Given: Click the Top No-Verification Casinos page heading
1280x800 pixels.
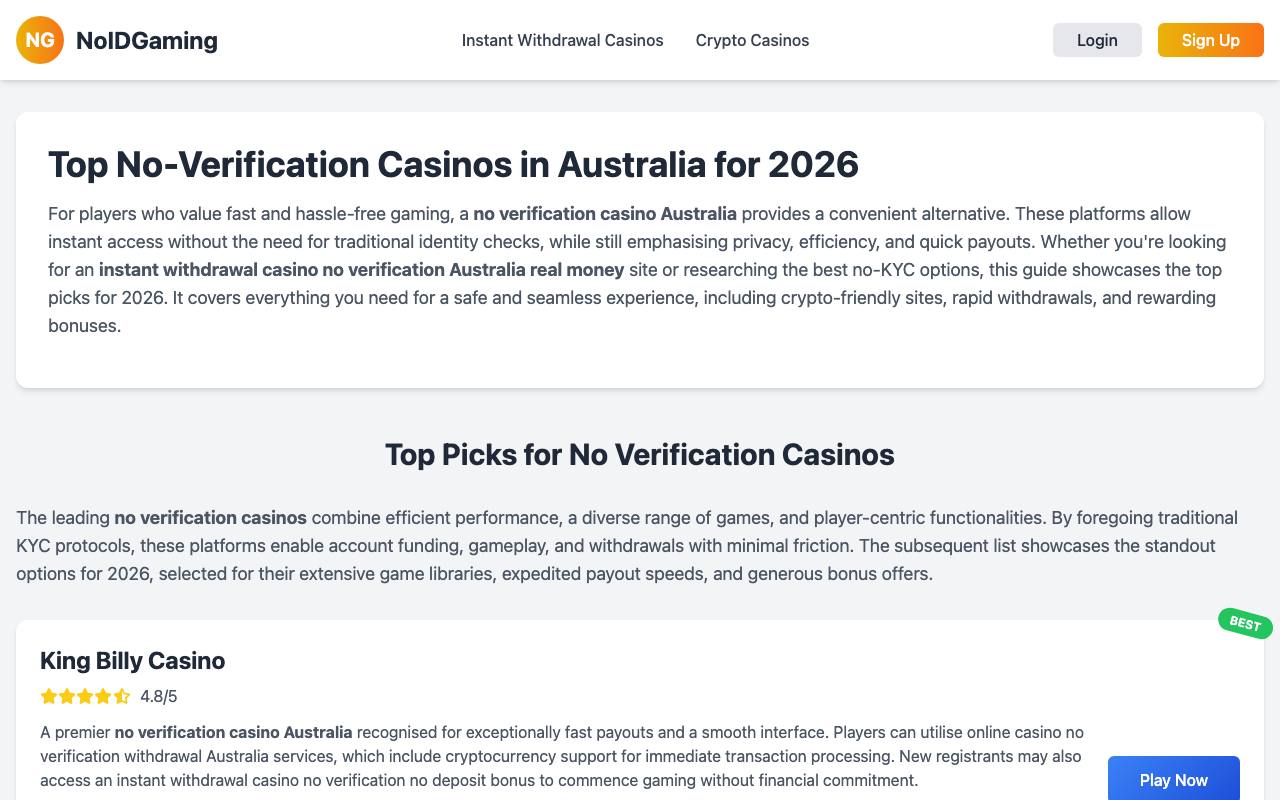Looking at the screenshot, I should (453, 164).
